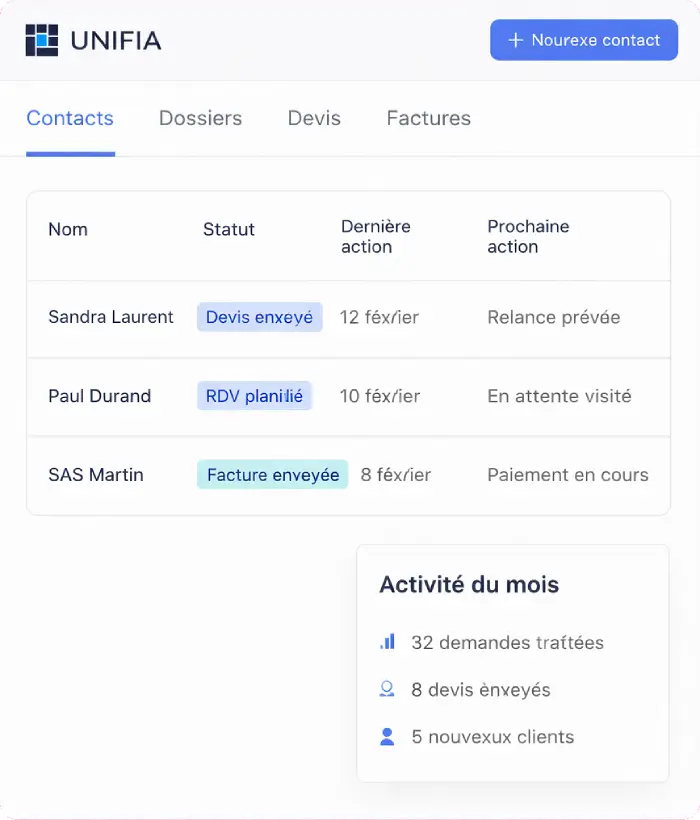Open the Devis tab
The height and width of the screenshot is (820, 700).
[x=314, y=118]
